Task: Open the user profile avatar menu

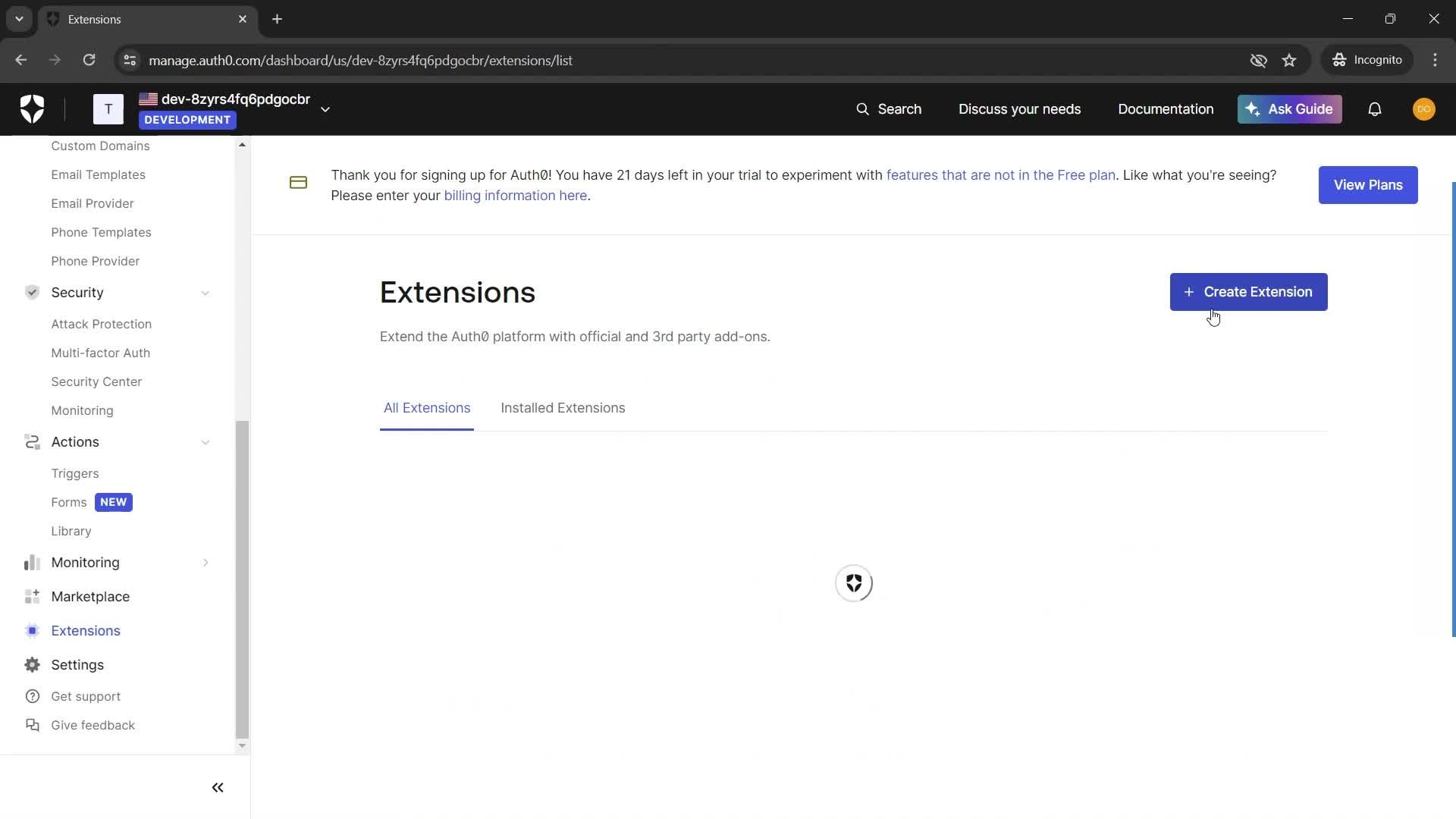Action: click(x=1423, y=109)
